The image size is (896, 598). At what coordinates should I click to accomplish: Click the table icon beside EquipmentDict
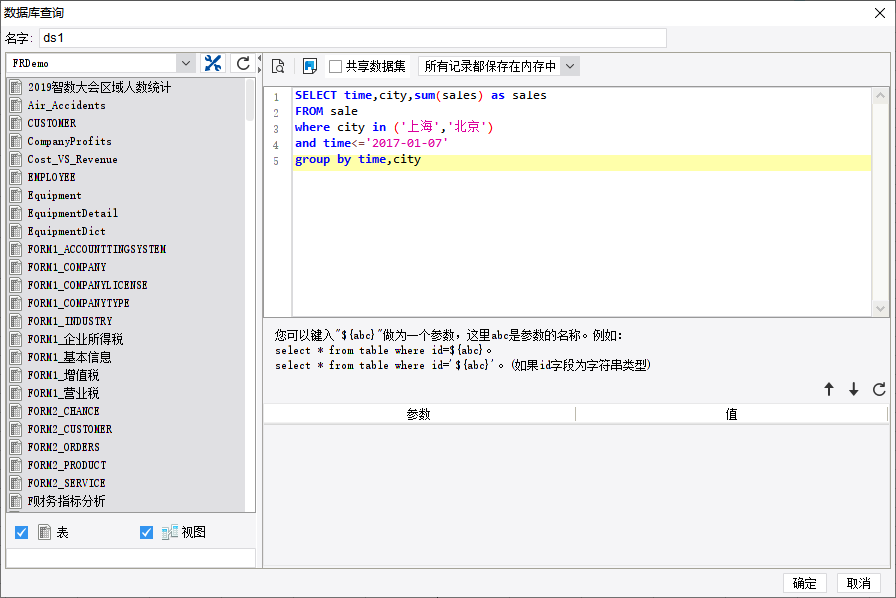pos(16,231)
